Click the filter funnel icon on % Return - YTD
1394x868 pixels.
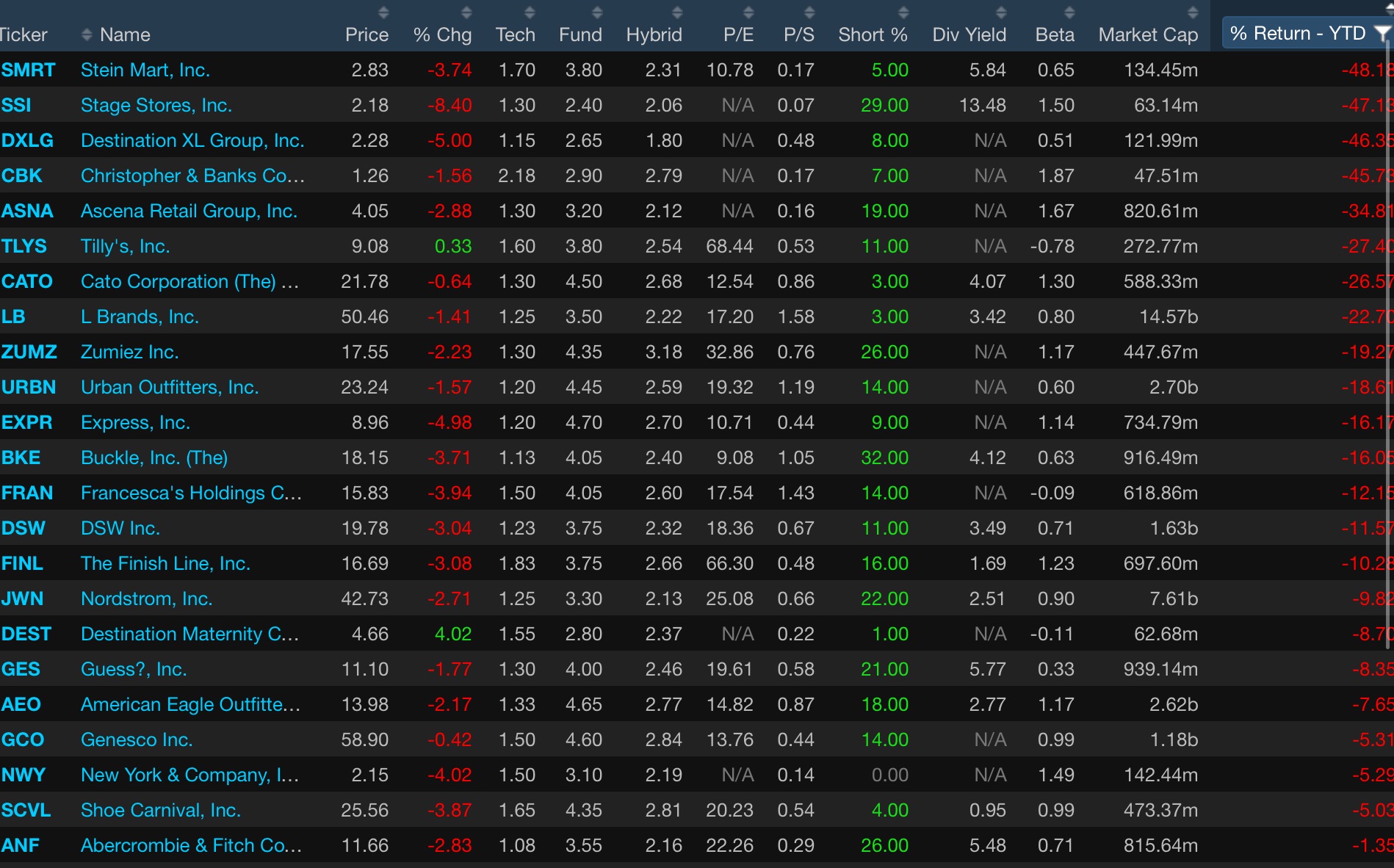pyautogui.click(x=1382, y=33)
